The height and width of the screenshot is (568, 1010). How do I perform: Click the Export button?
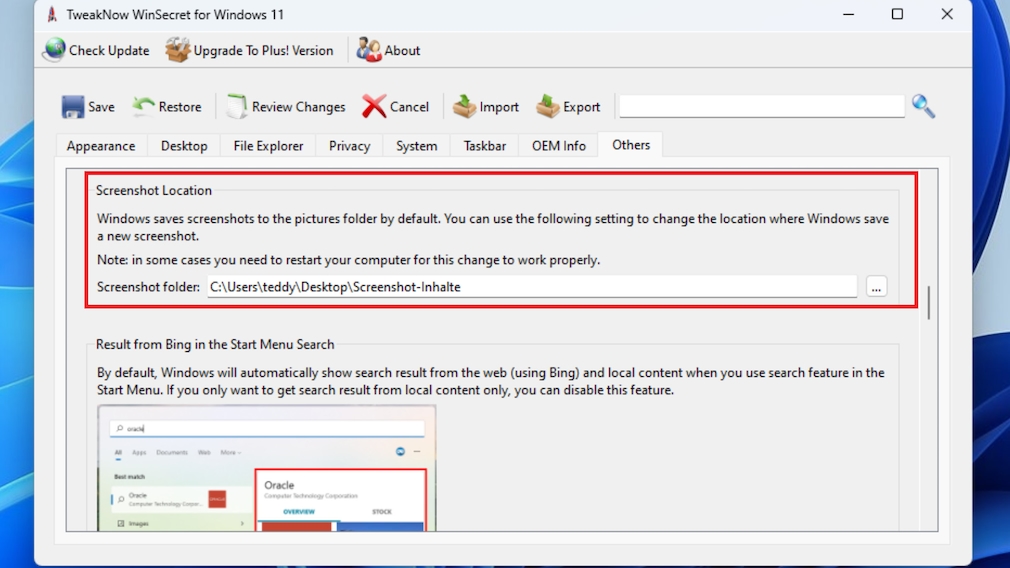pos(568,107)
